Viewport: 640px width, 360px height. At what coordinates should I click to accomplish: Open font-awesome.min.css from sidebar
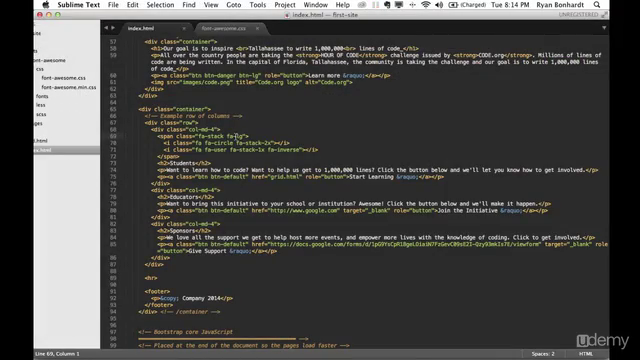point(69,87)
